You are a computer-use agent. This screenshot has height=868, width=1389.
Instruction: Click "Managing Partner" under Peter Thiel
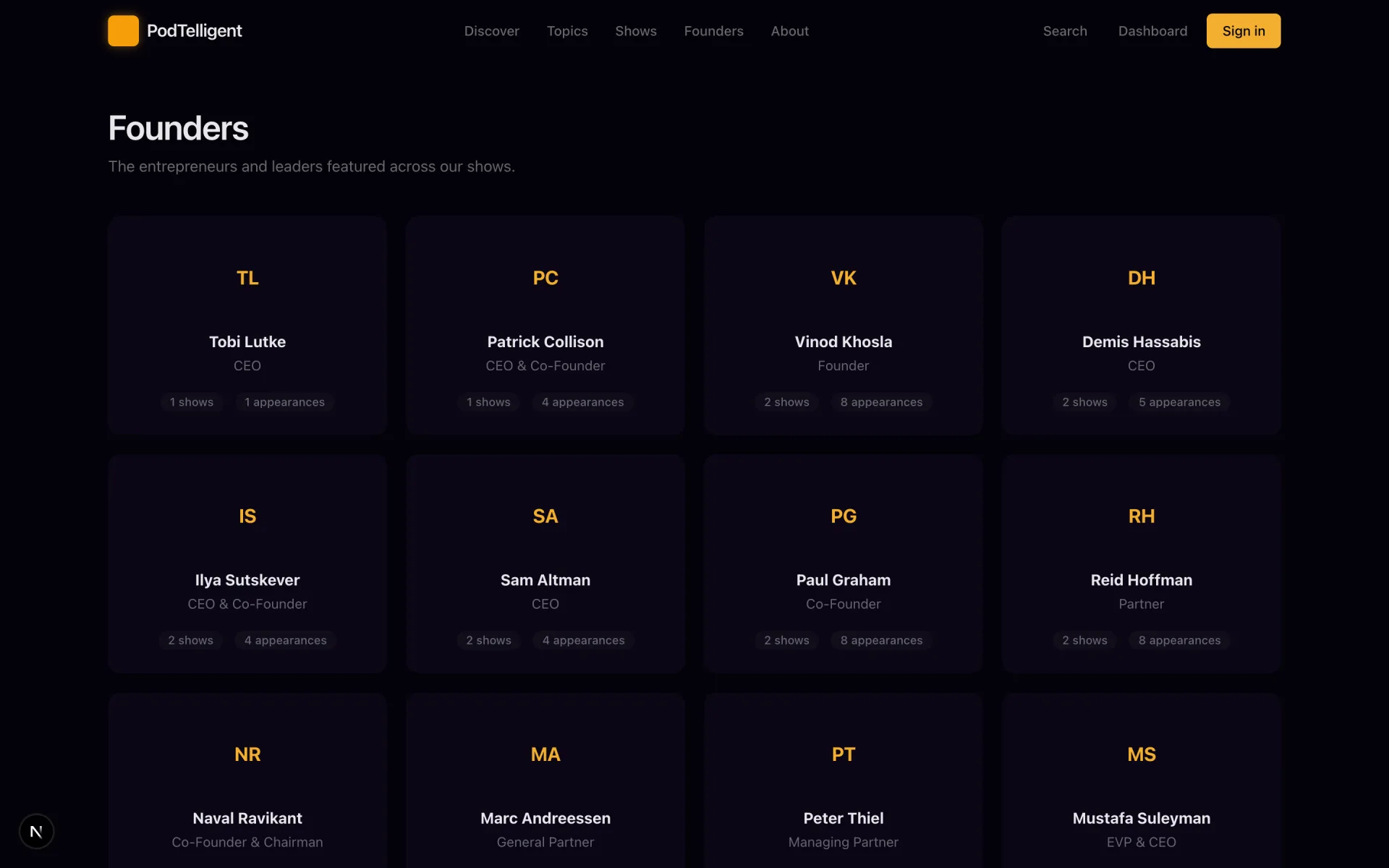(844, 842)
